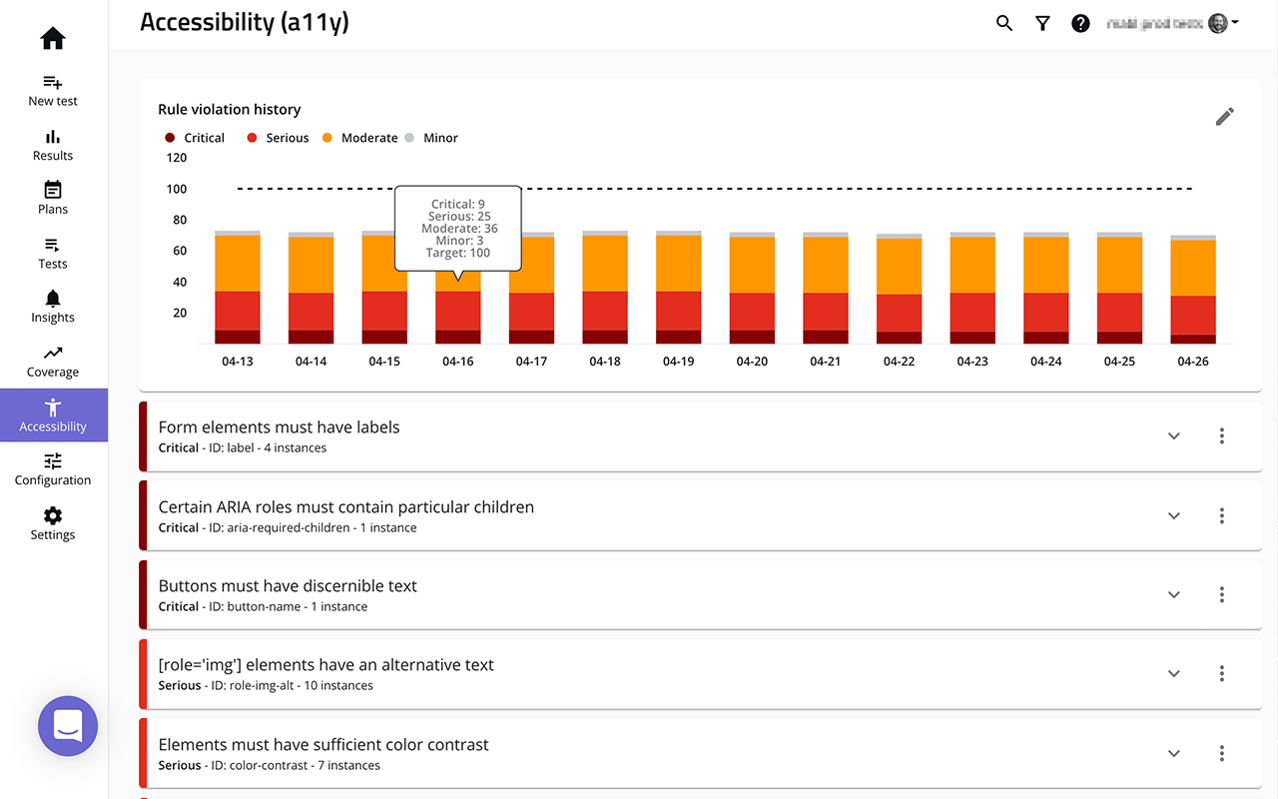Edit the Rule violation history chart

(x=1224, y=116)
